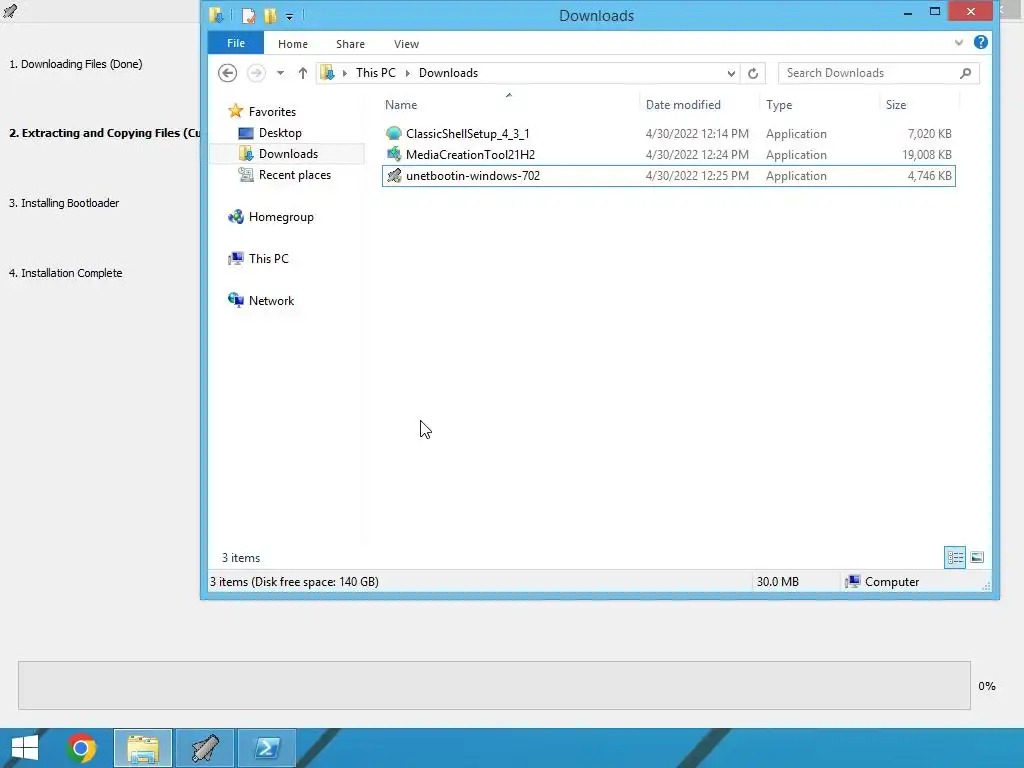Image resolution: width=1024 pixels, height=768 pixels.
Task: Open Customize Quick Access Toolbar dropdown
Action: (289, 16)
